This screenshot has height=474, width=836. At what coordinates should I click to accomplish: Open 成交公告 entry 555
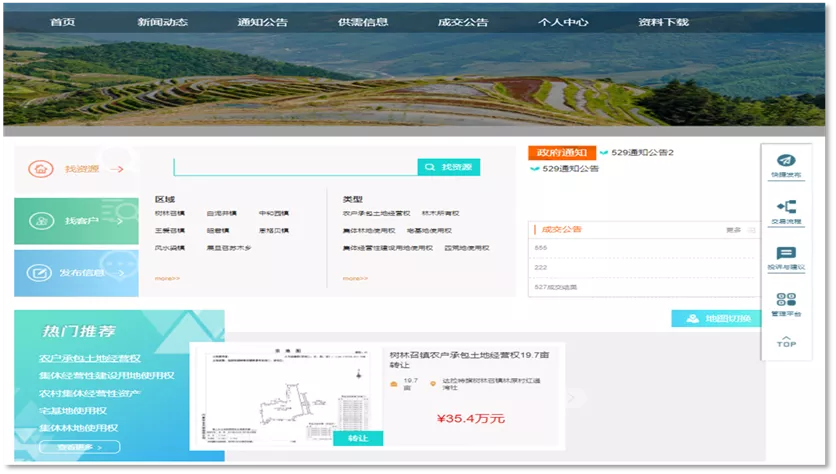click(541, 248)
